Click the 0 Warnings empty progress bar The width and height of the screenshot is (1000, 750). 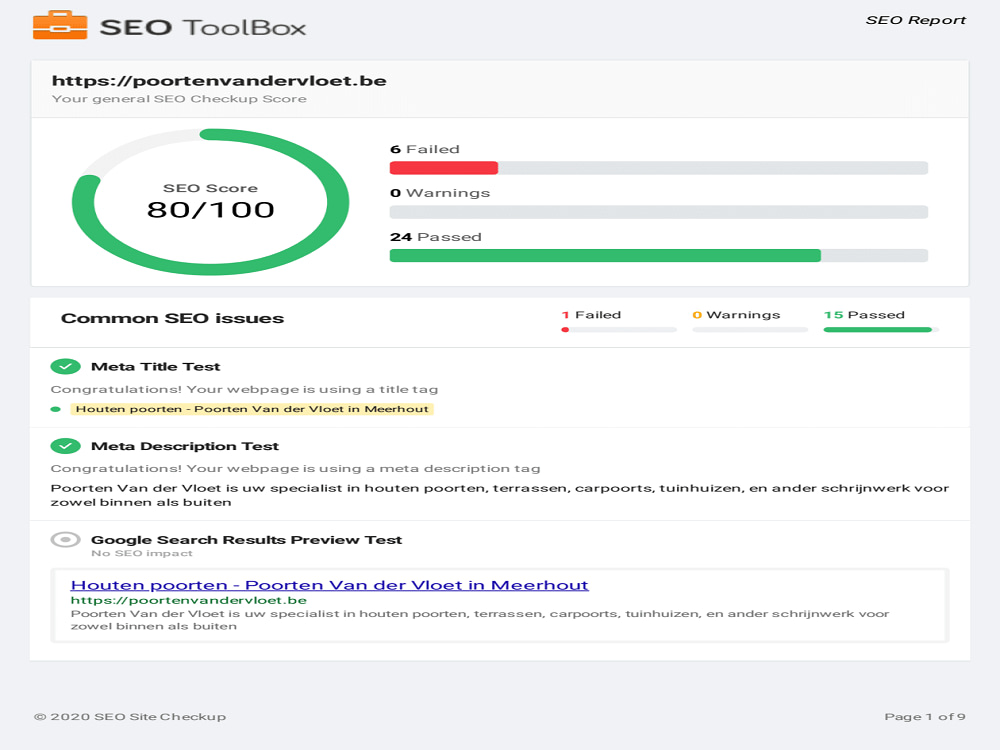659,212
